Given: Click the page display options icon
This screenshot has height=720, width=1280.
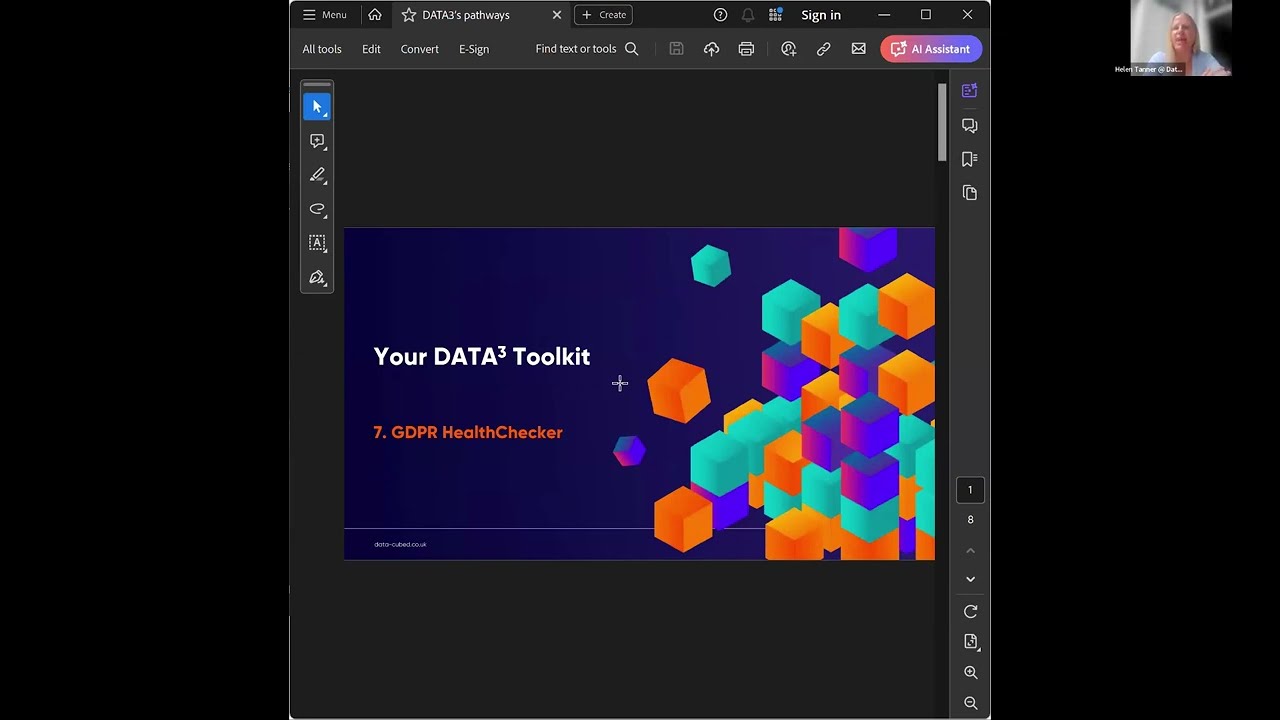Looking at the screenshot, I should pos(970,642).
